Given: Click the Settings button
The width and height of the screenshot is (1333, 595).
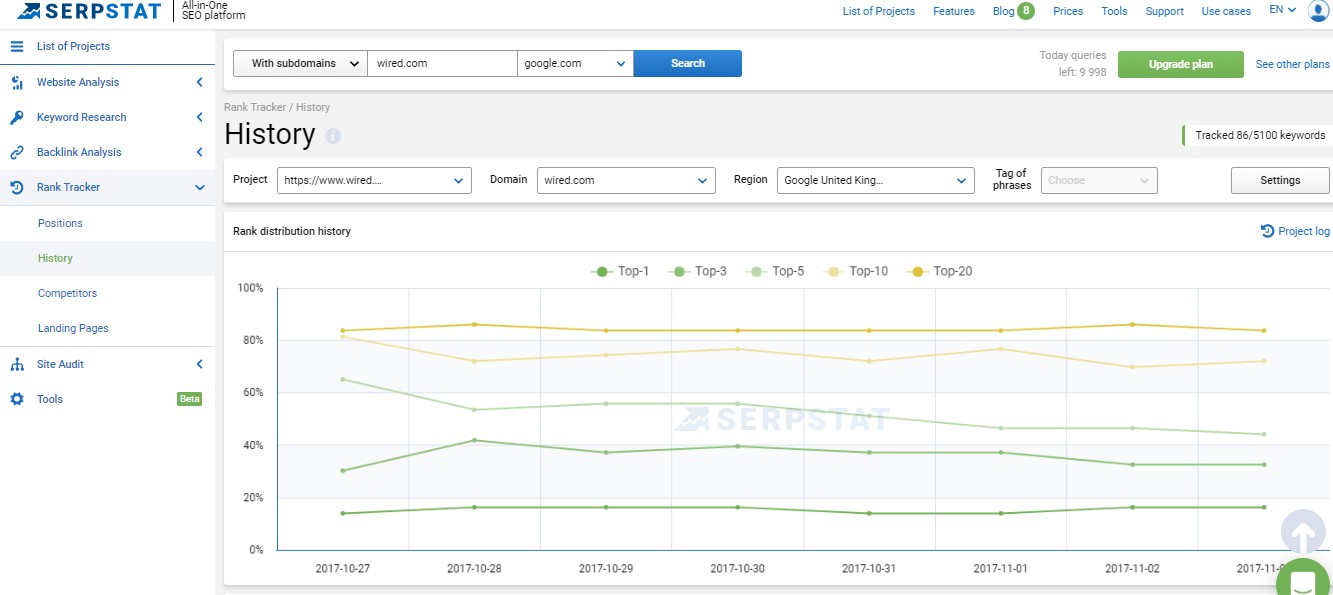Looking at the screenshot, I should point(1280,180).
